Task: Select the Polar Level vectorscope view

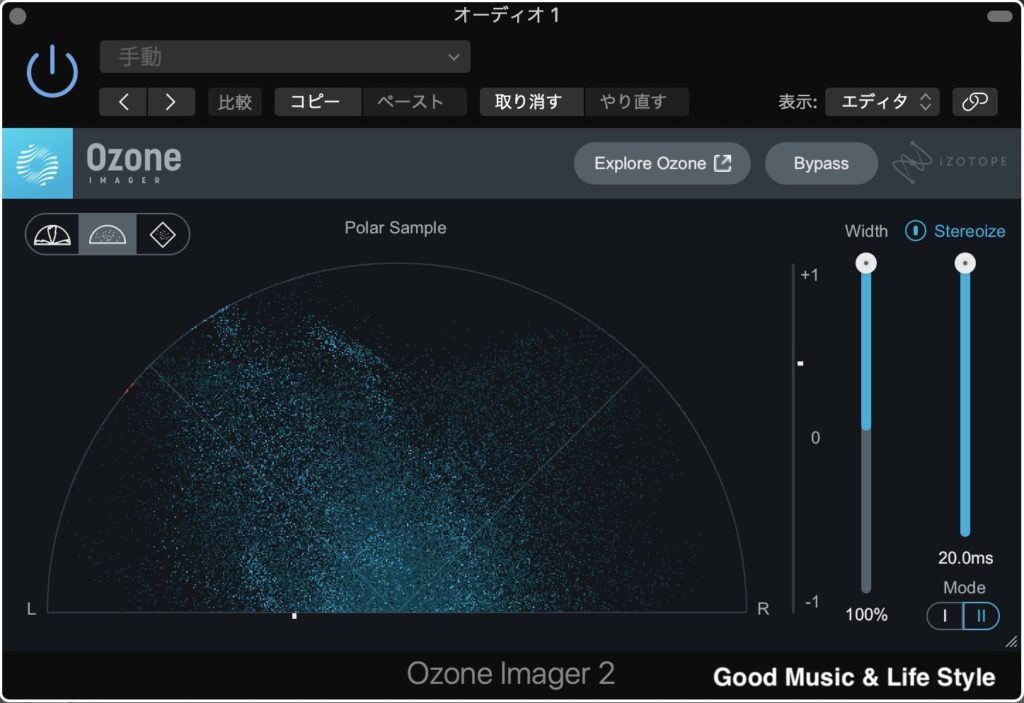Action: click(x=52, y=234)
